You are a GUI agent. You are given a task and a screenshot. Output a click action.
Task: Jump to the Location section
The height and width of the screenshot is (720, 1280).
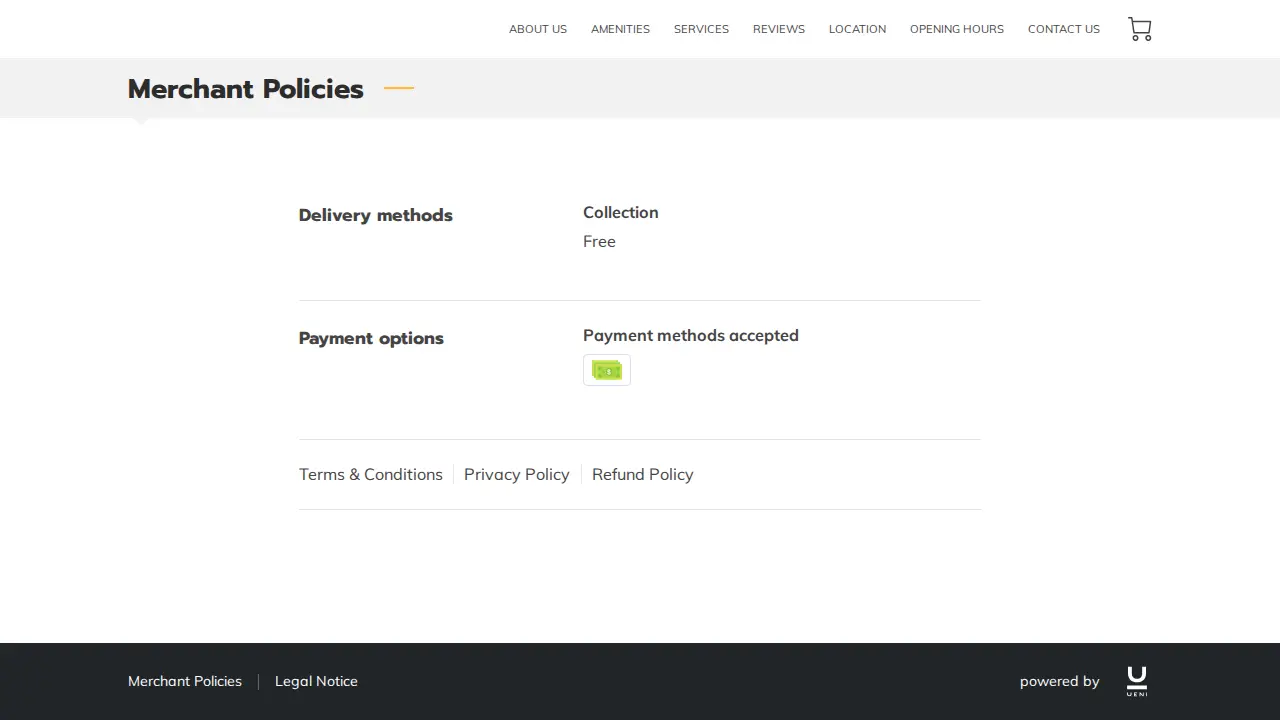click(x=857, y=29)
